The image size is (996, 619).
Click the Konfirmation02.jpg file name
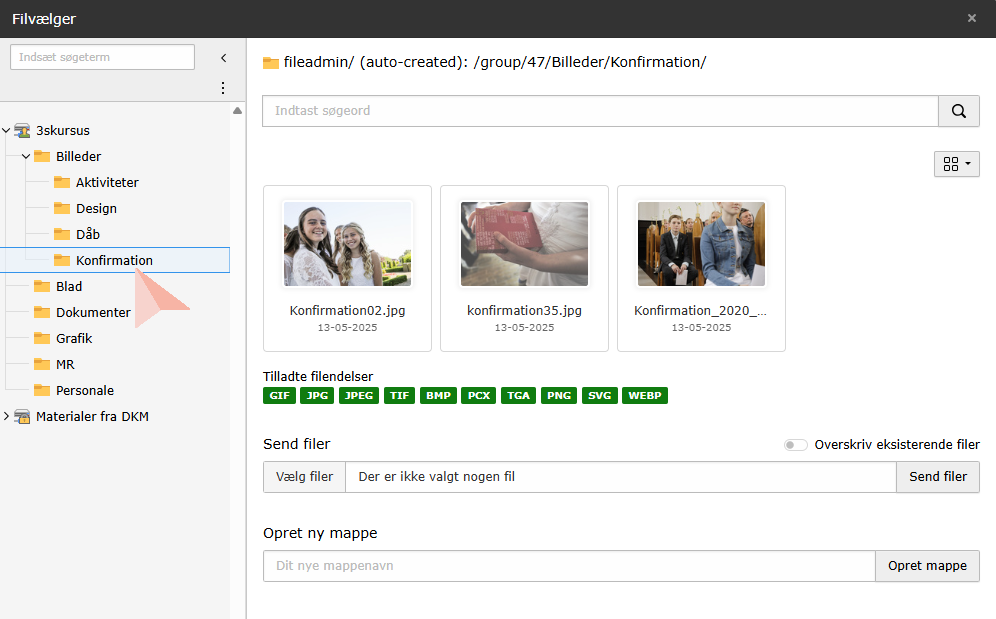click(x=347, y=311)
